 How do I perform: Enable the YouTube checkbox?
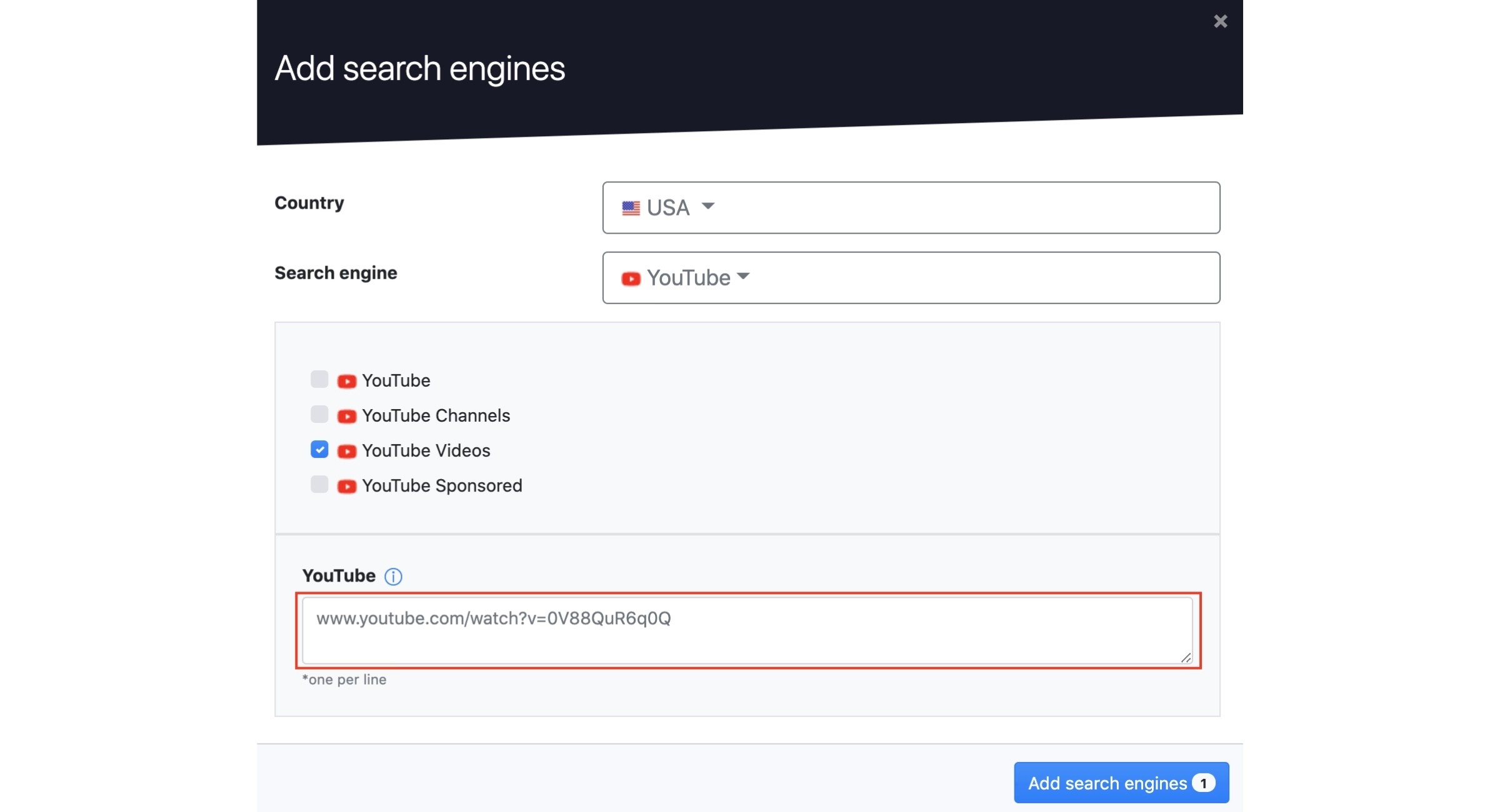pyautogui.click(x=319, y=379)
